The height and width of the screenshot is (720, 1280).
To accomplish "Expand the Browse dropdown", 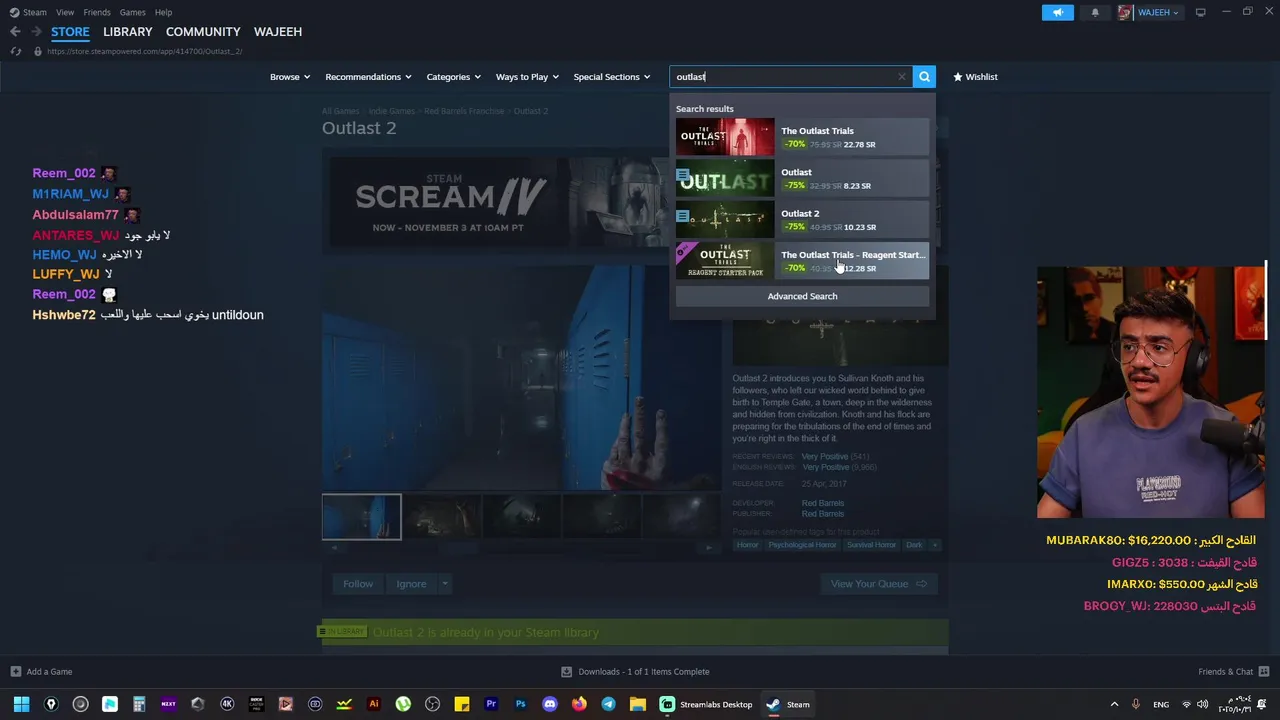I will (289, 77).
